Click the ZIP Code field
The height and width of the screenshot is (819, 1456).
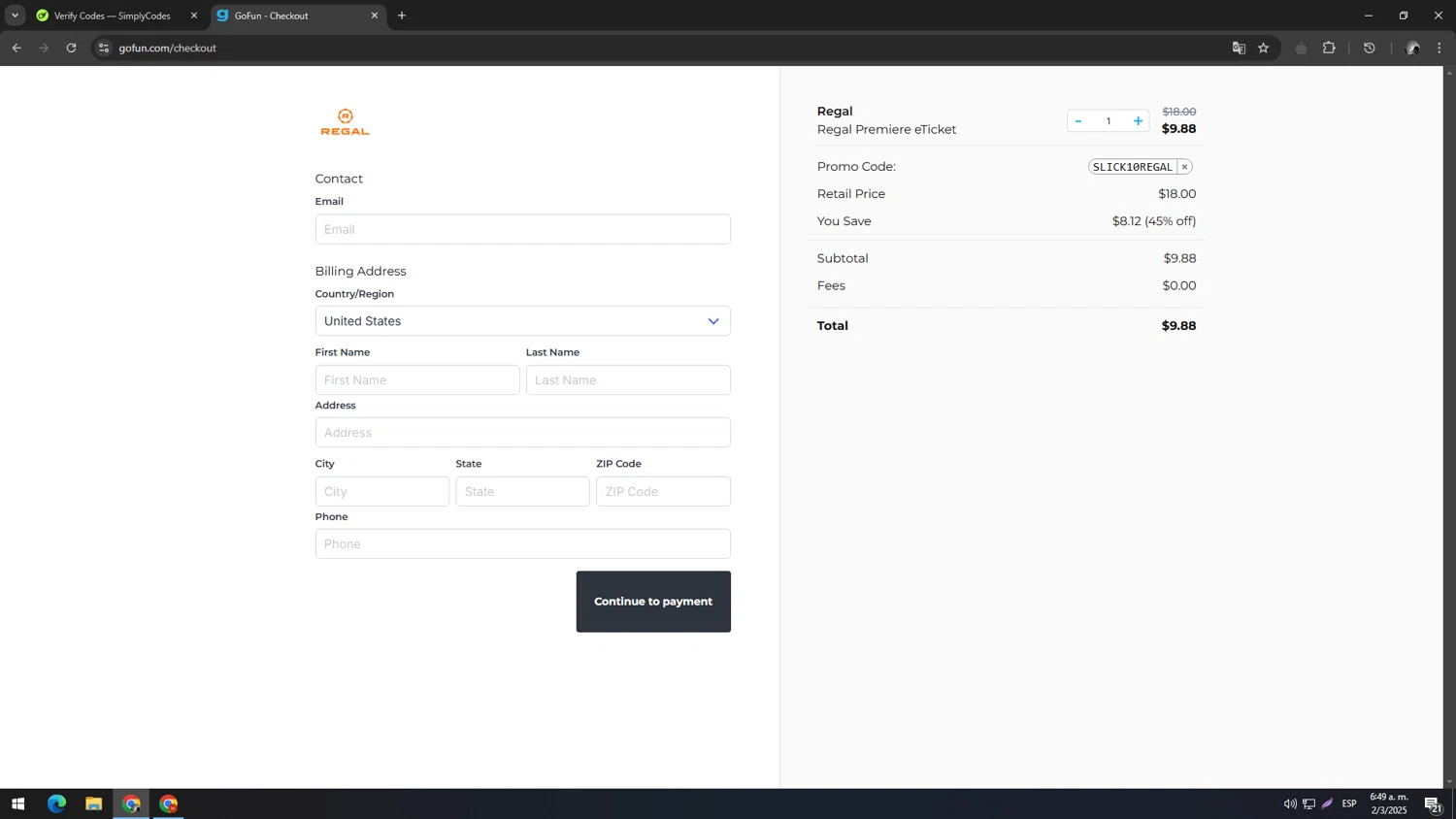663,491
